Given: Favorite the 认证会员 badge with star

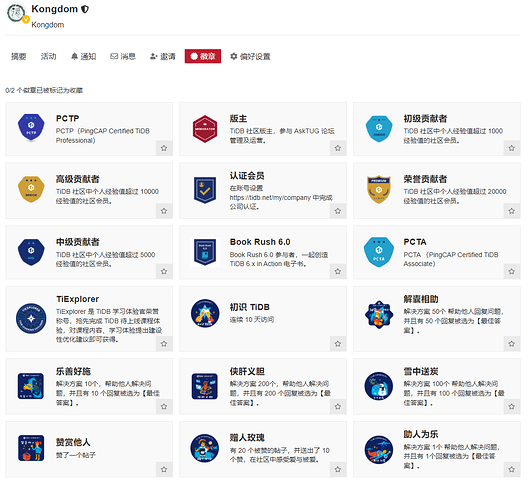Looking at the screenshot, I should click(x=338, y=211).
